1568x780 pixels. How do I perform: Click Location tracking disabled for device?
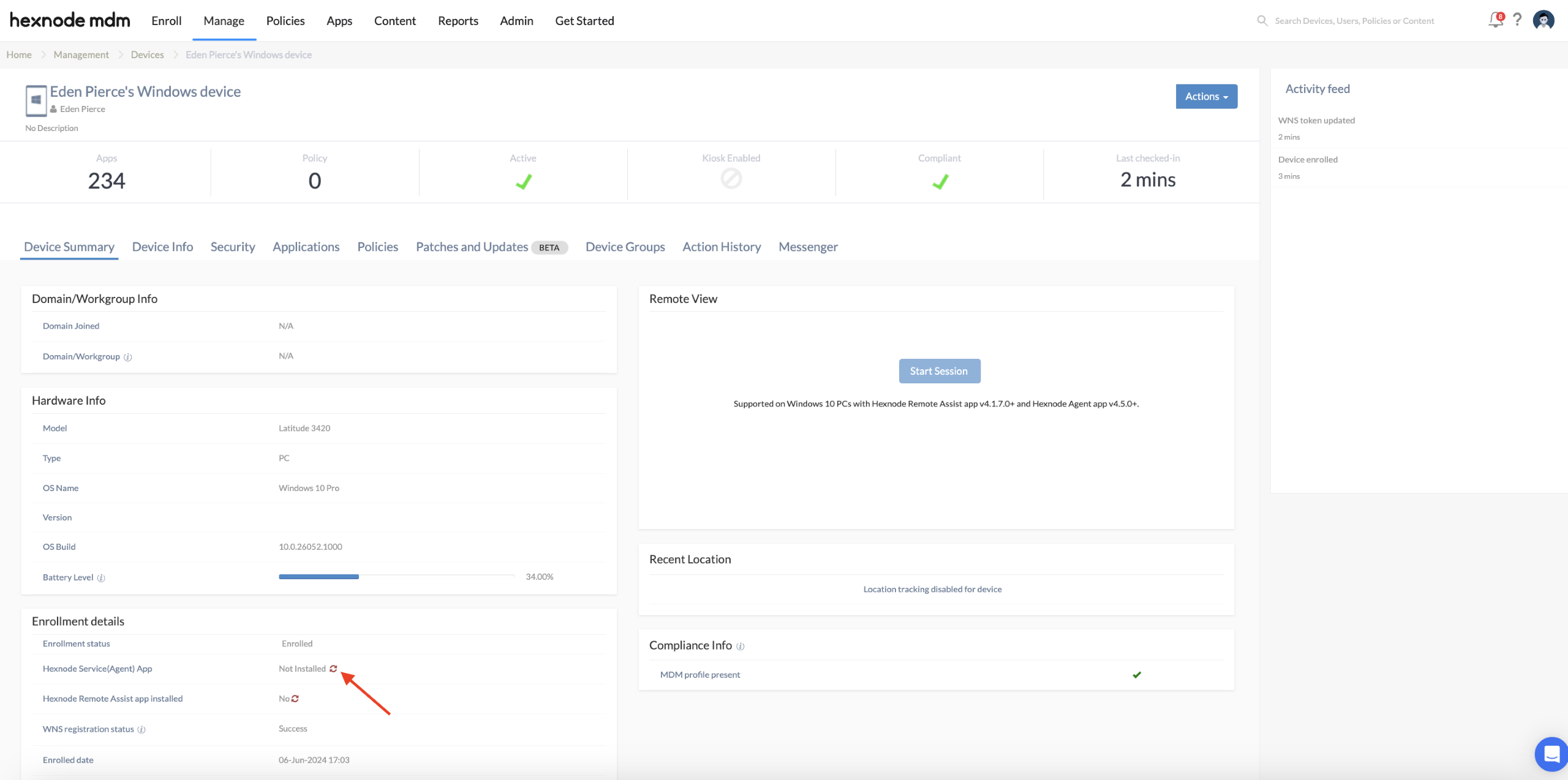(932, 589)
